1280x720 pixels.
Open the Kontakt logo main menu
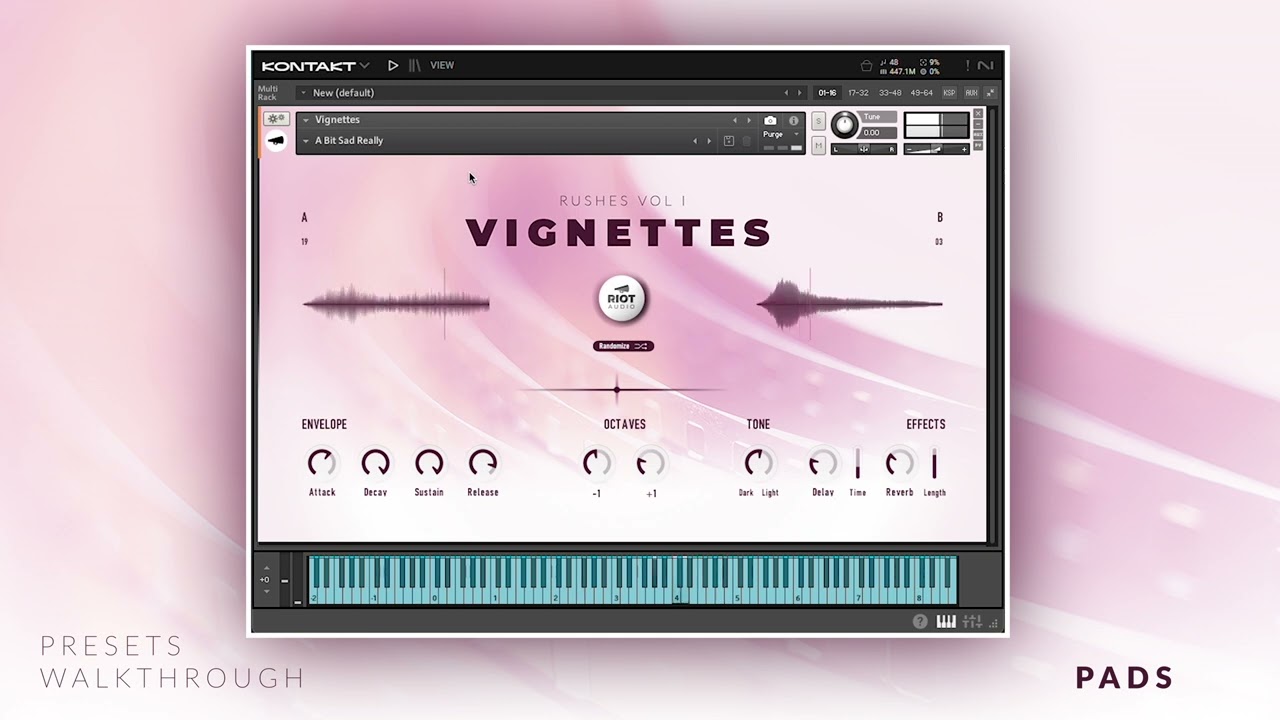pos(315,66)
